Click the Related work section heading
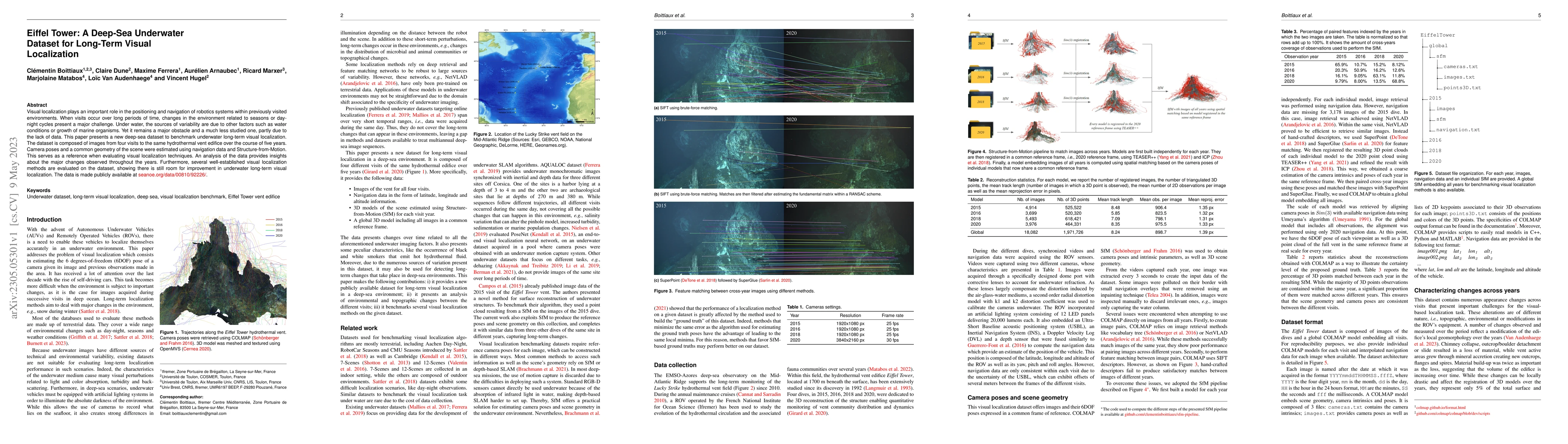This screenshot has width=1568, height=444. coord(359,328)
